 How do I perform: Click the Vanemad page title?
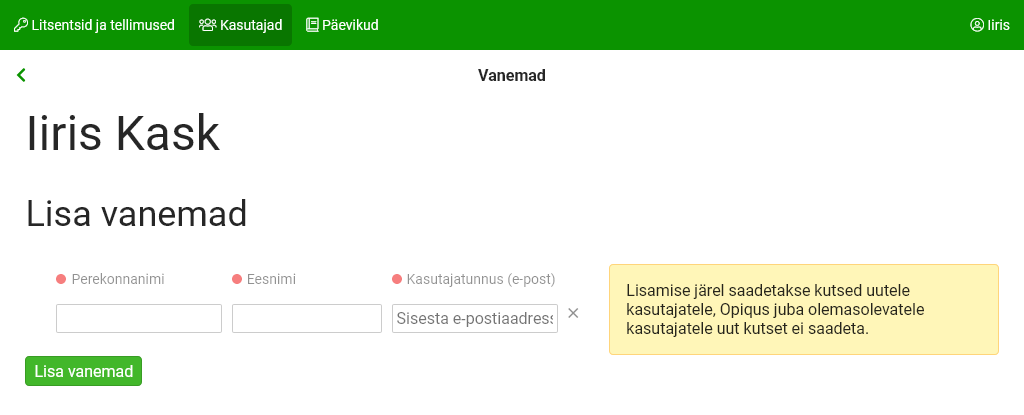[x=511, y=75]
